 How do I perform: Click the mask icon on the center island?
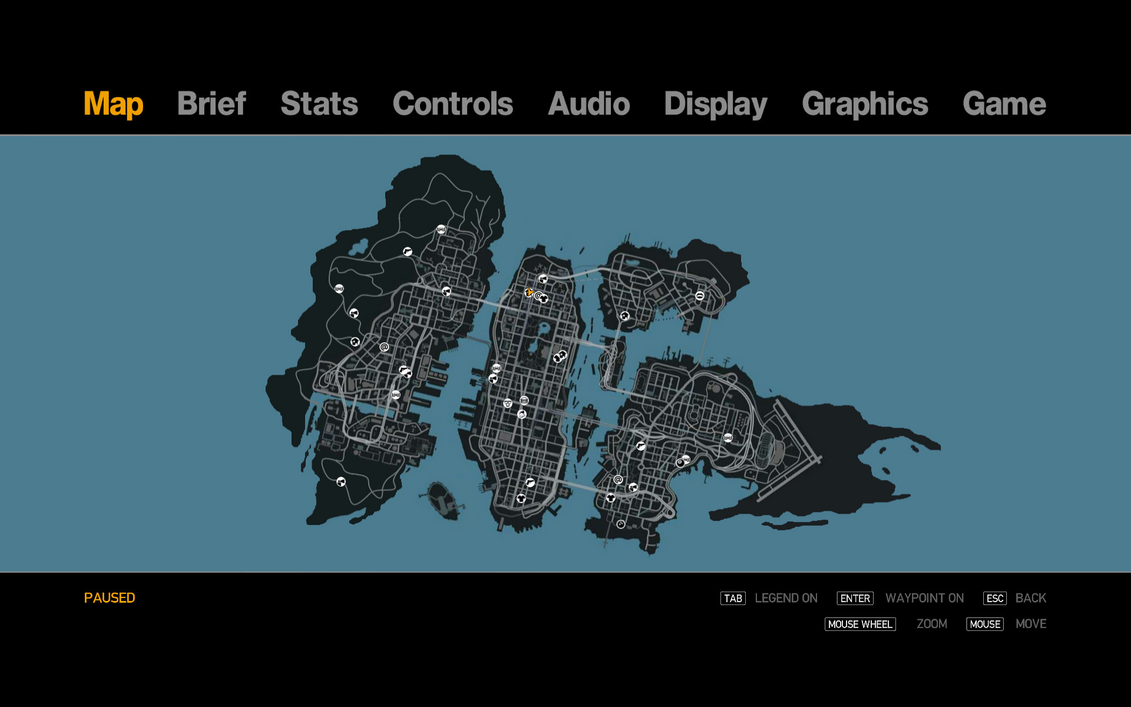tap(508, 403)
